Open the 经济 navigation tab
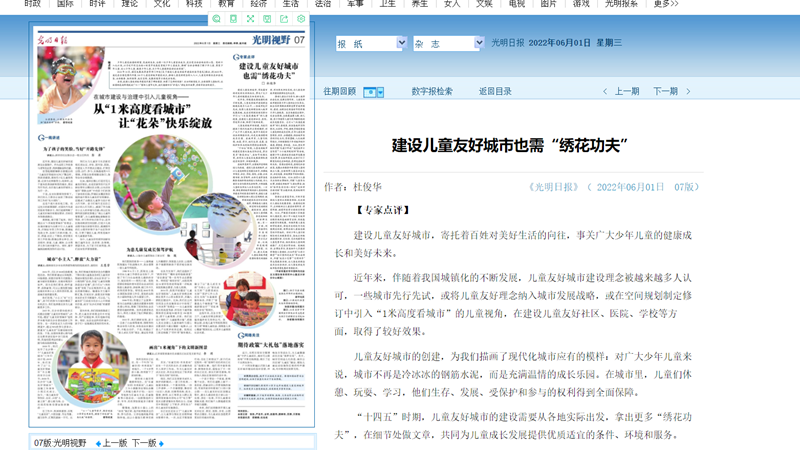Image resolution: width=800 pixels, height=450 pixels. point(259,4)
